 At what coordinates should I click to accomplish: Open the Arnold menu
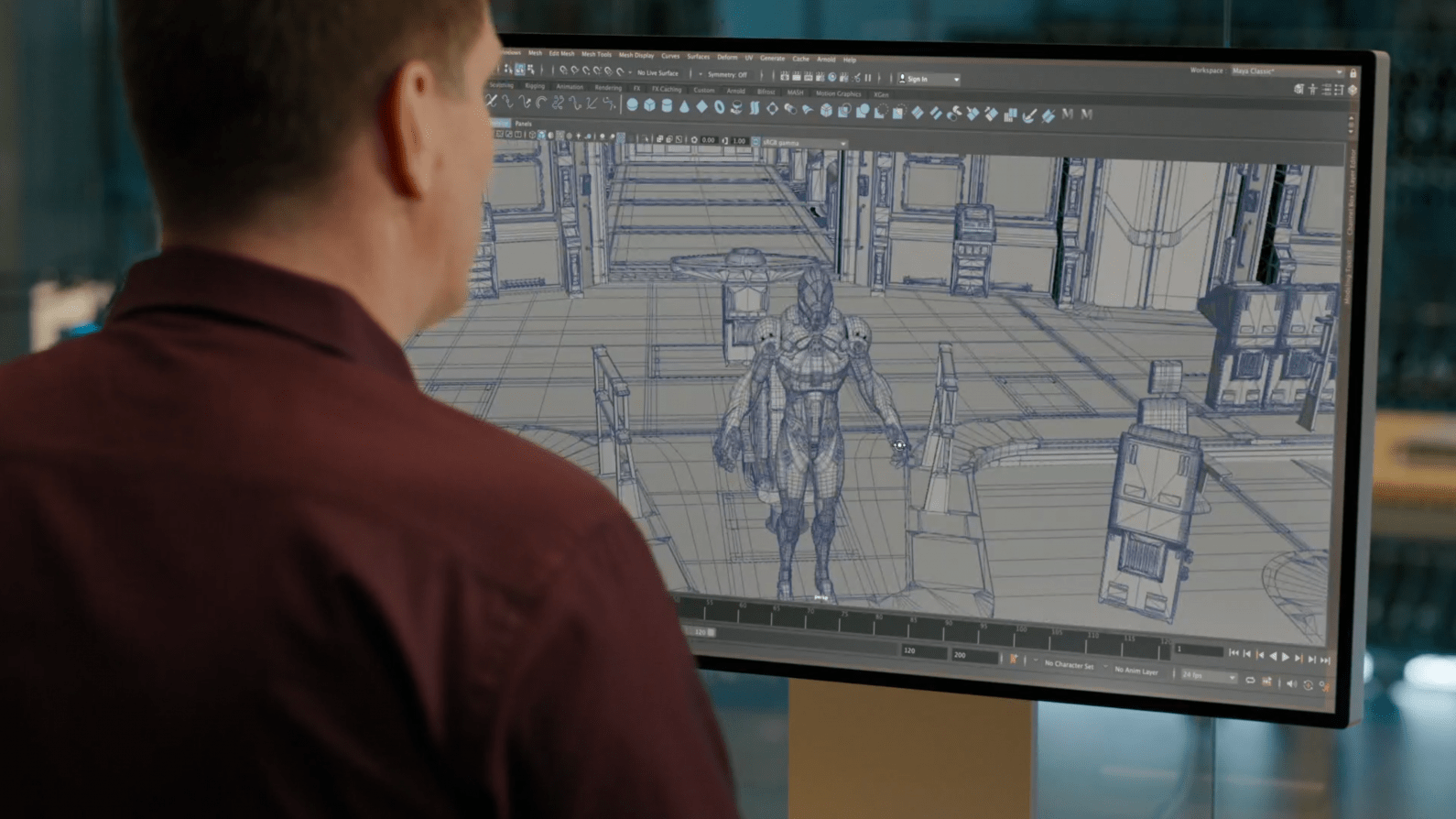pos(826,60)
